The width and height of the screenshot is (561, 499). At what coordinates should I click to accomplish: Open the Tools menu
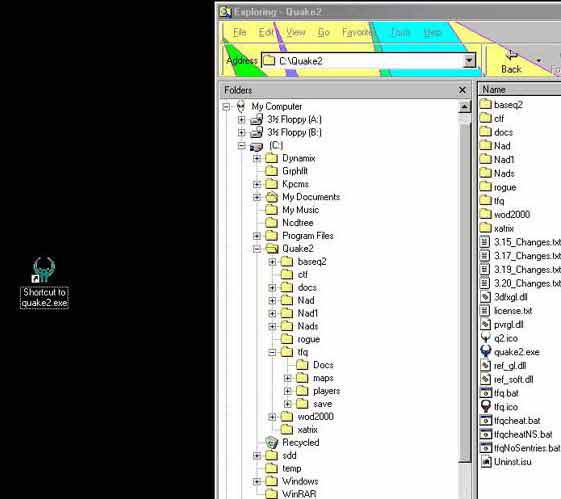coord(400,33)
